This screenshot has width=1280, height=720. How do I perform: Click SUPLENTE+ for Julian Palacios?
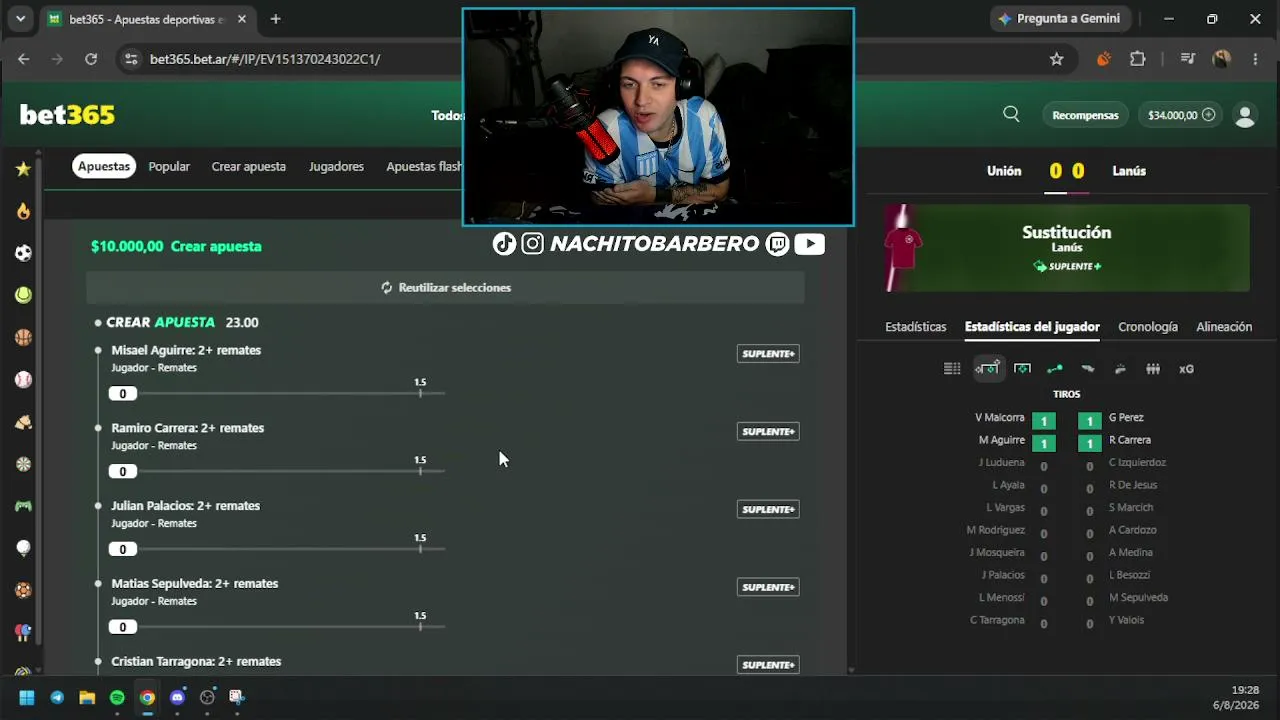(x=768, y=509)
